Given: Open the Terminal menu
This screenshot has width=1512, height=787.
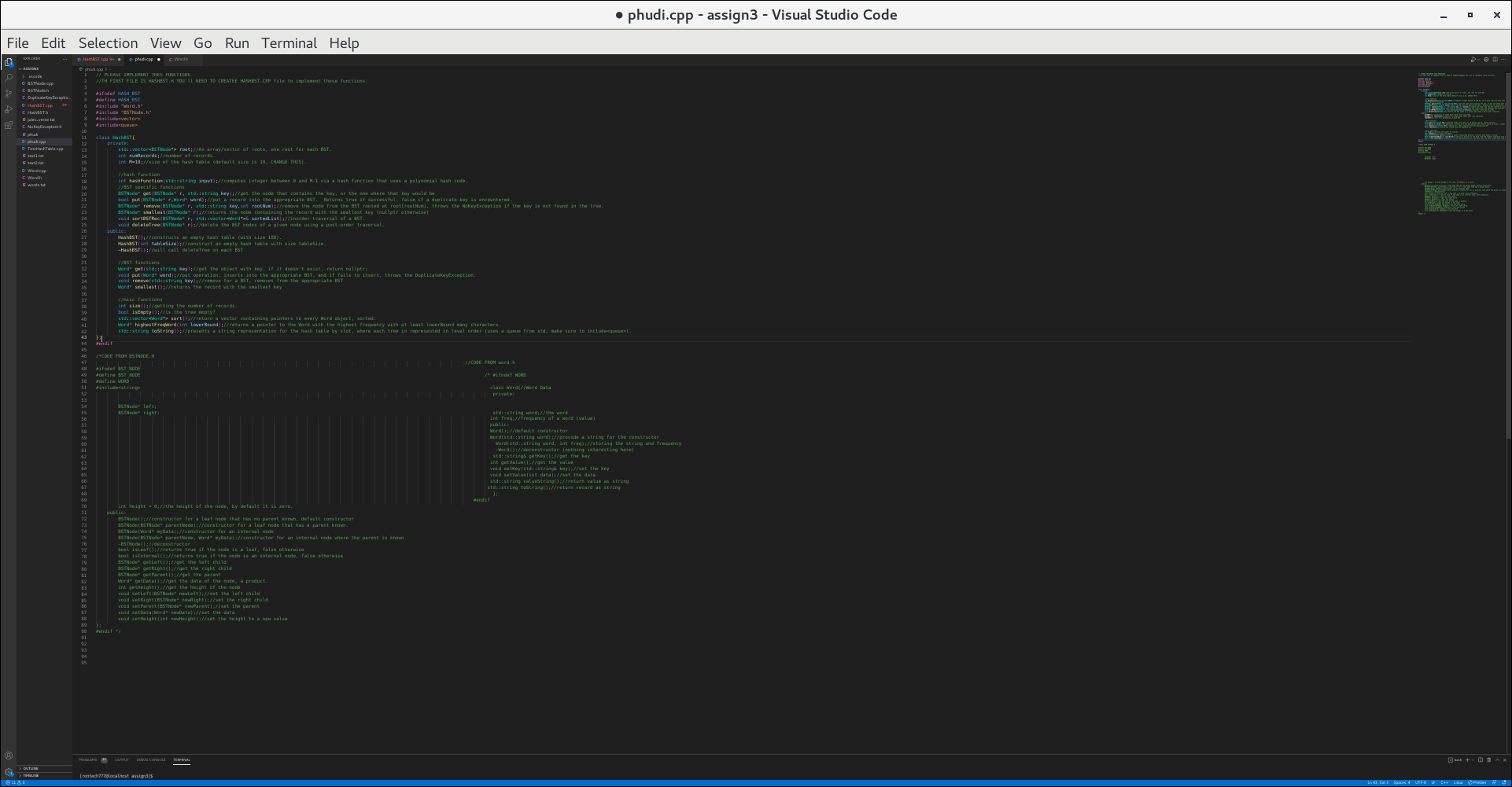Looking at the screenshot, I should [x=289, y=43].
